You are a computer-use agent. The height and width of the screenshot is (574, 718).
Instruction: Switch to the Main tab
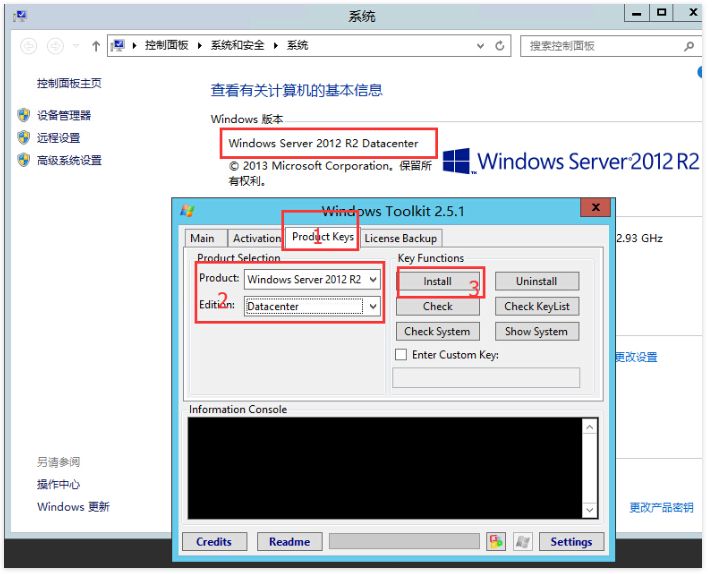[x=202, y=238]
